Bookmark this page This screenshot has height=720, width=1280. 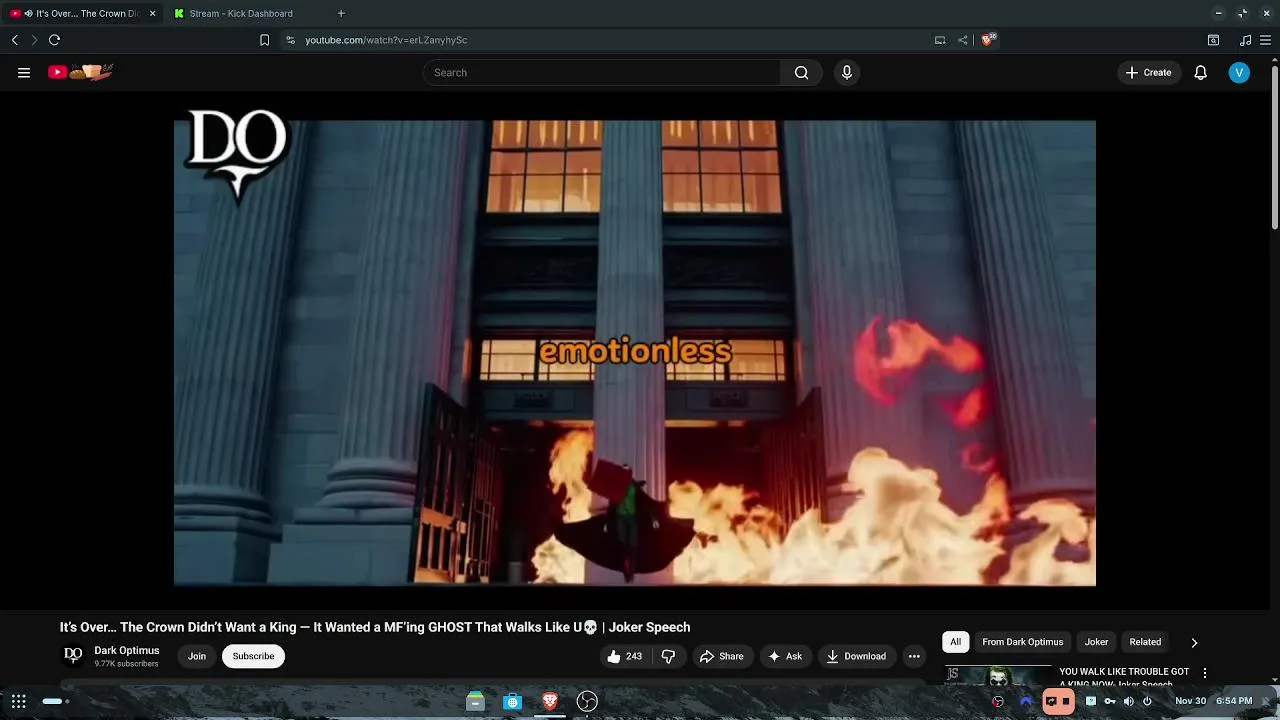coord(264,40)
